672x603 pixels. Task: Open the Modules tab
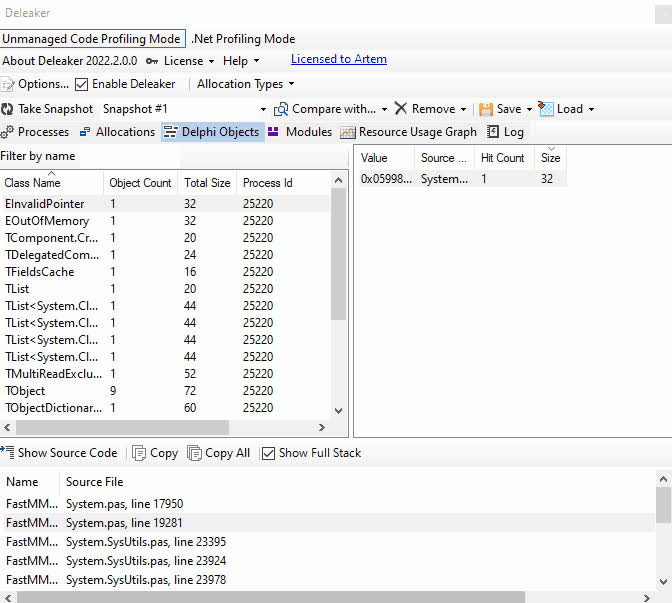tap(300, 132)
